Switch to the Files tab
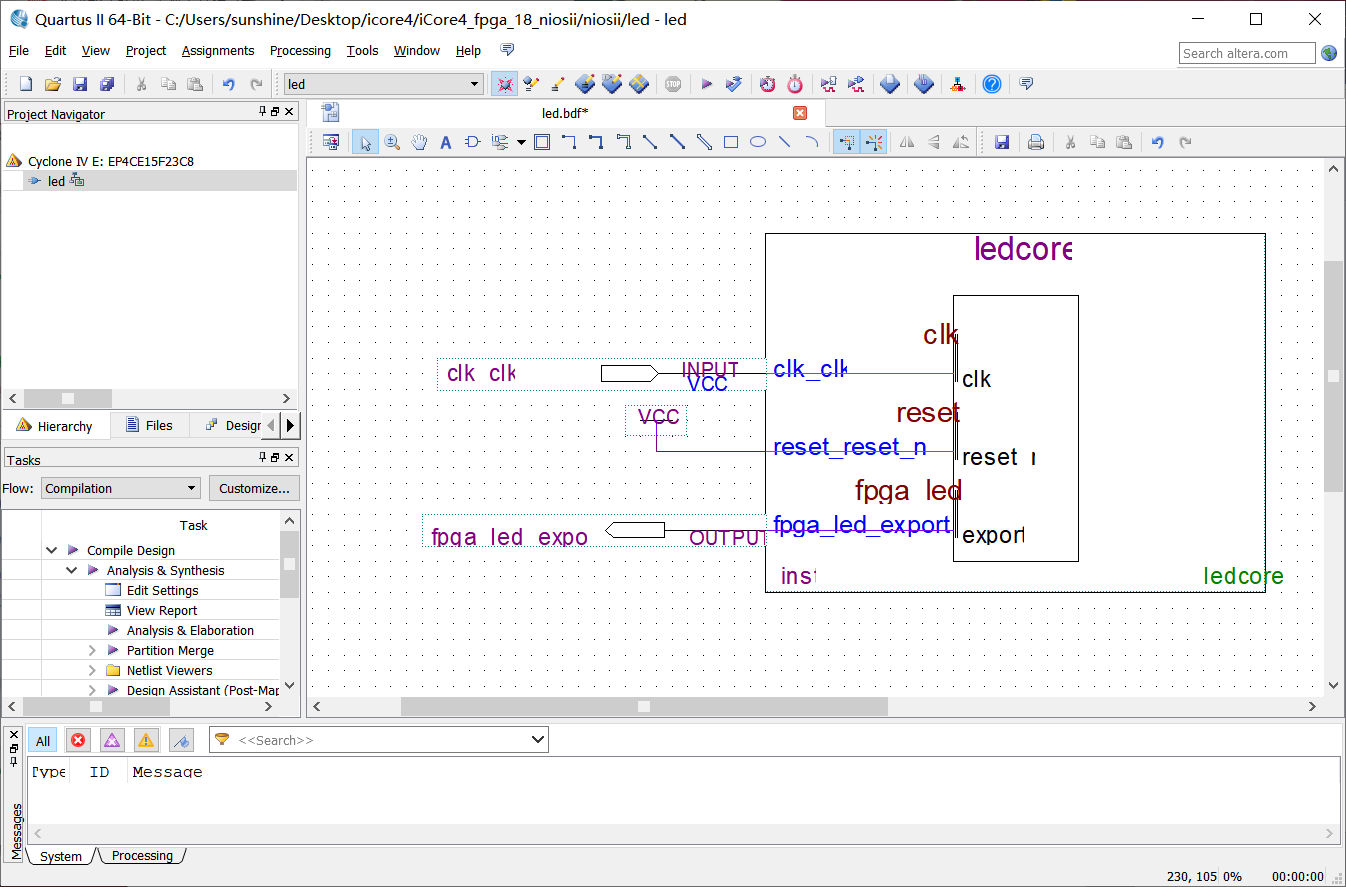Viewport: 1346px width, 887px height. 149,425
